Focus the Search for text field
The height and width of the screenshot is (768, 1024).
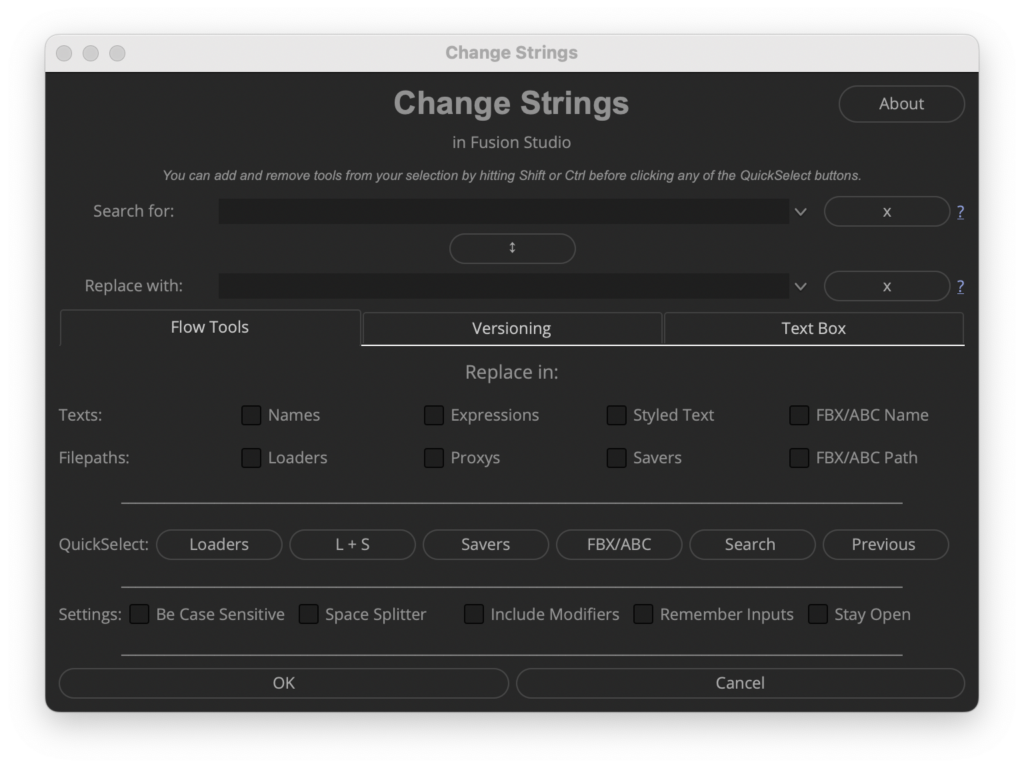click(x=504, y=212)
